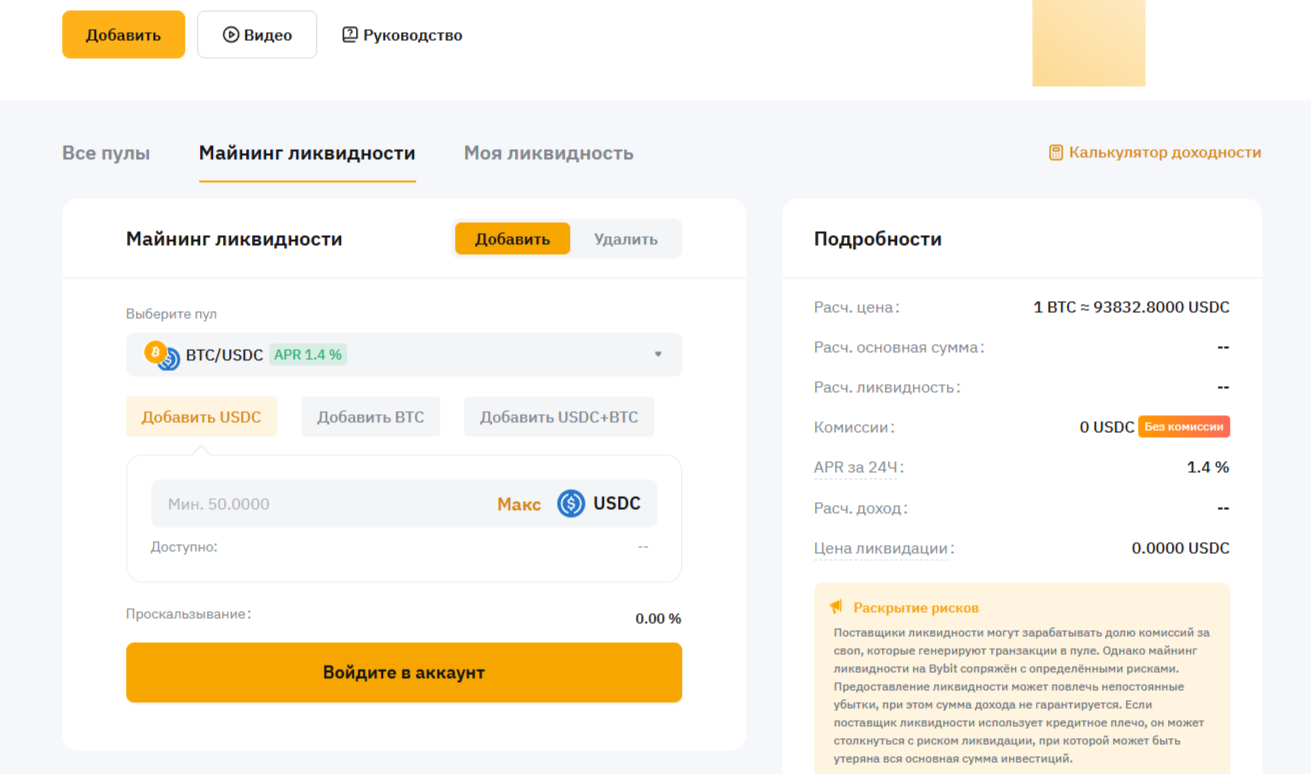Click the 0.0000 USDC liquidation value

[x=1180, y=549]
